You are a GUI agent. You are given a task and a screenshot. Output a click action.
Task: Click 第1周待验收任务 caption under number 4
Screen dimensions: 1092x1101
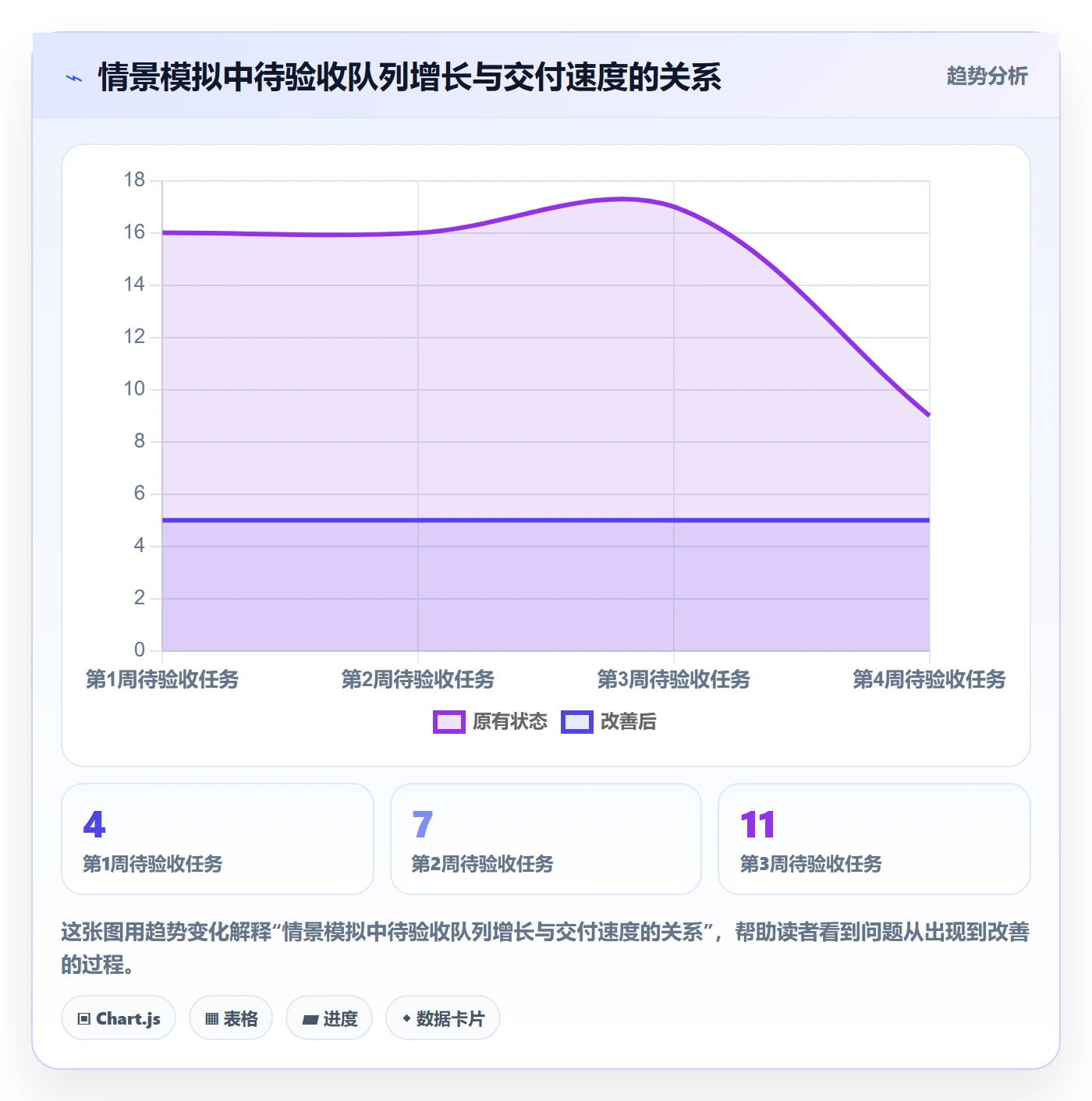click(153, 864)
